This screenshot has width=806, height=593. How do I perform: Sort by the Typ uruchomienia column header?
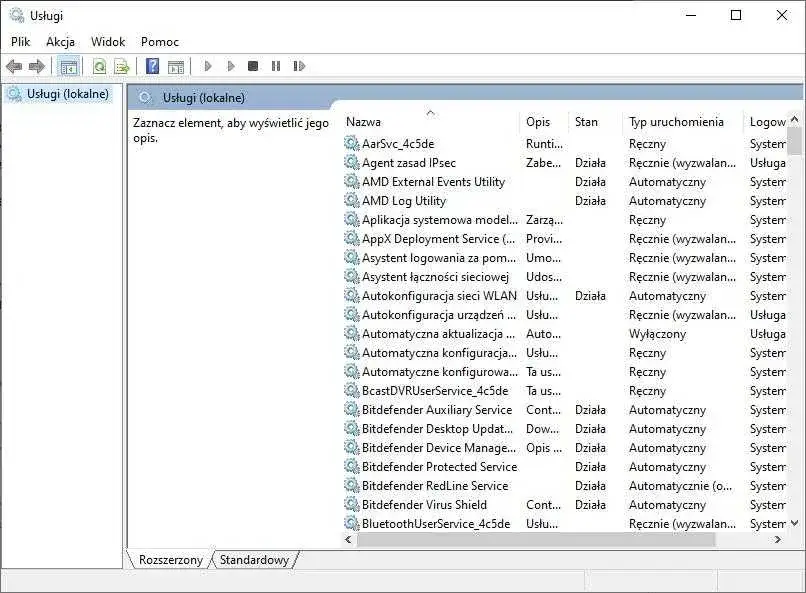click(683, 122)
